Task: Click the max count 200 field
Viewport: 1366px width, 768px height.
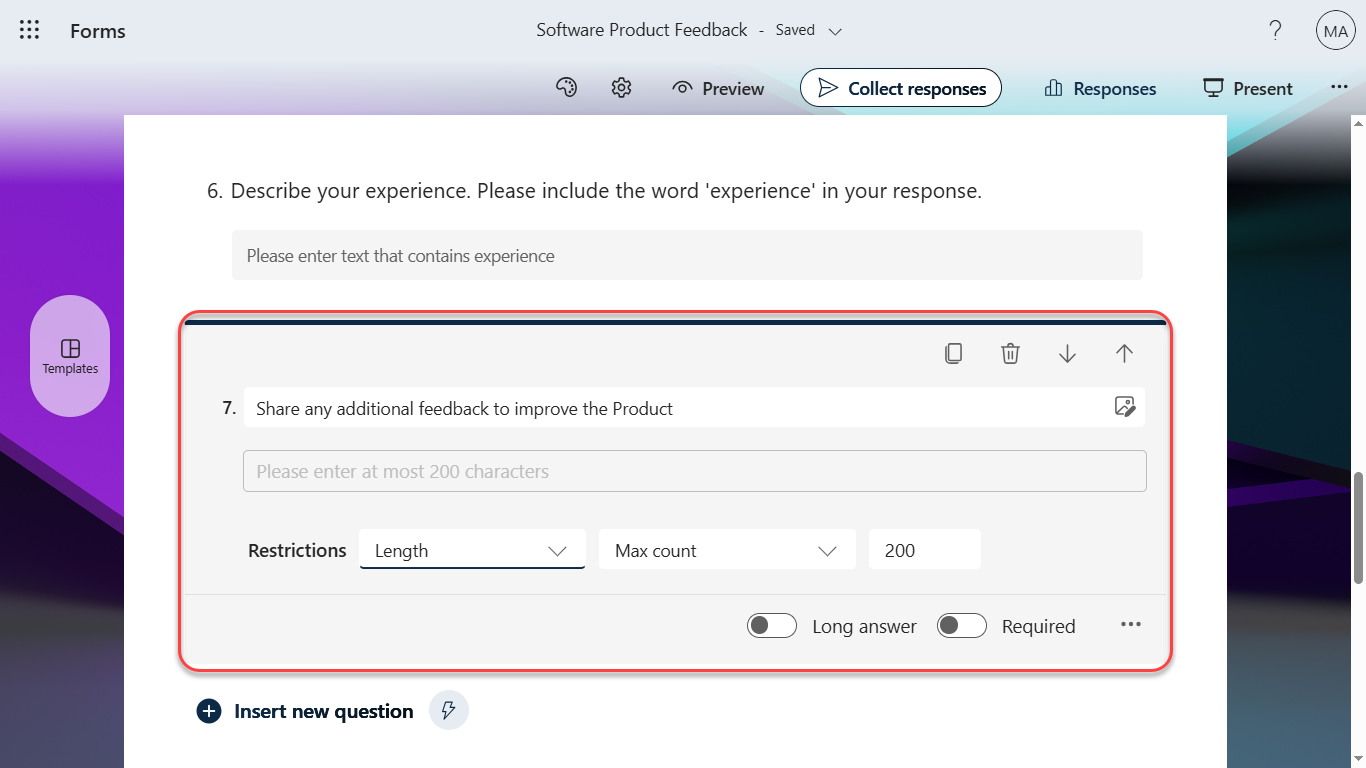Action: (x=924, y=551)
